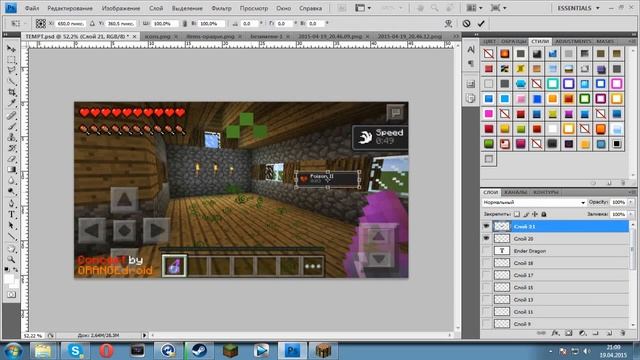Open the blend mode dropdown Нормальный
This screenshot has width=640, height=360.
pyautogui.click(x=534, y=202)
